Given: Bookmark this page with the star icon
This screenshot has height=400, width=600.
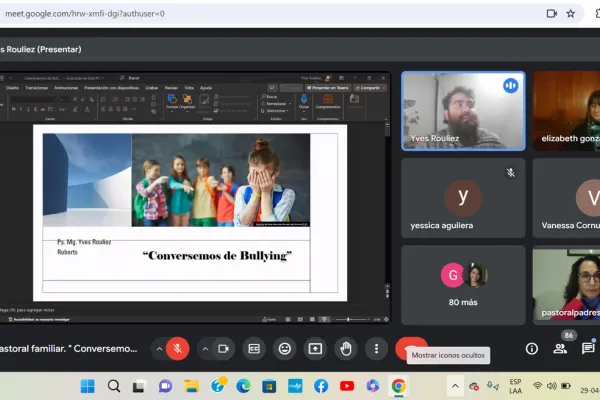Looking at the screenshot, I should [x=571, y=14].
